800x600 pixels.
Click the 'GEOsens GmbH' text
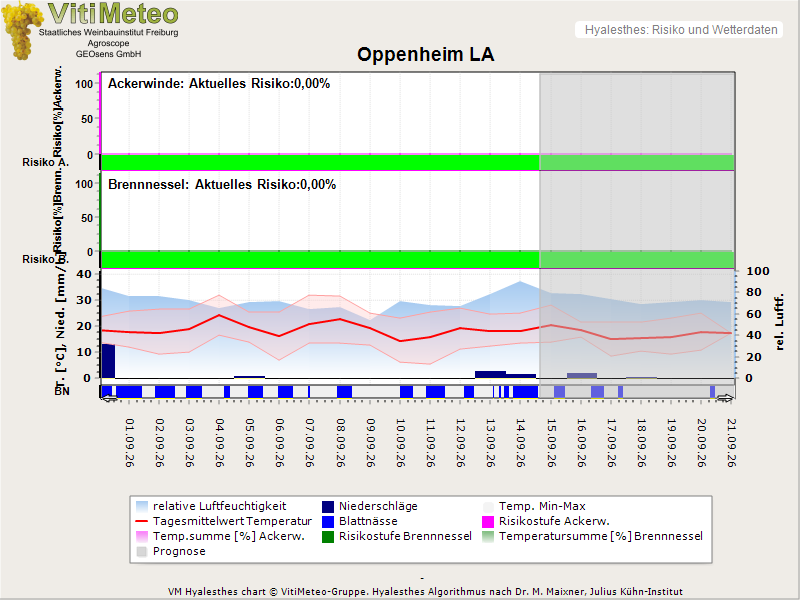point(108,54)
